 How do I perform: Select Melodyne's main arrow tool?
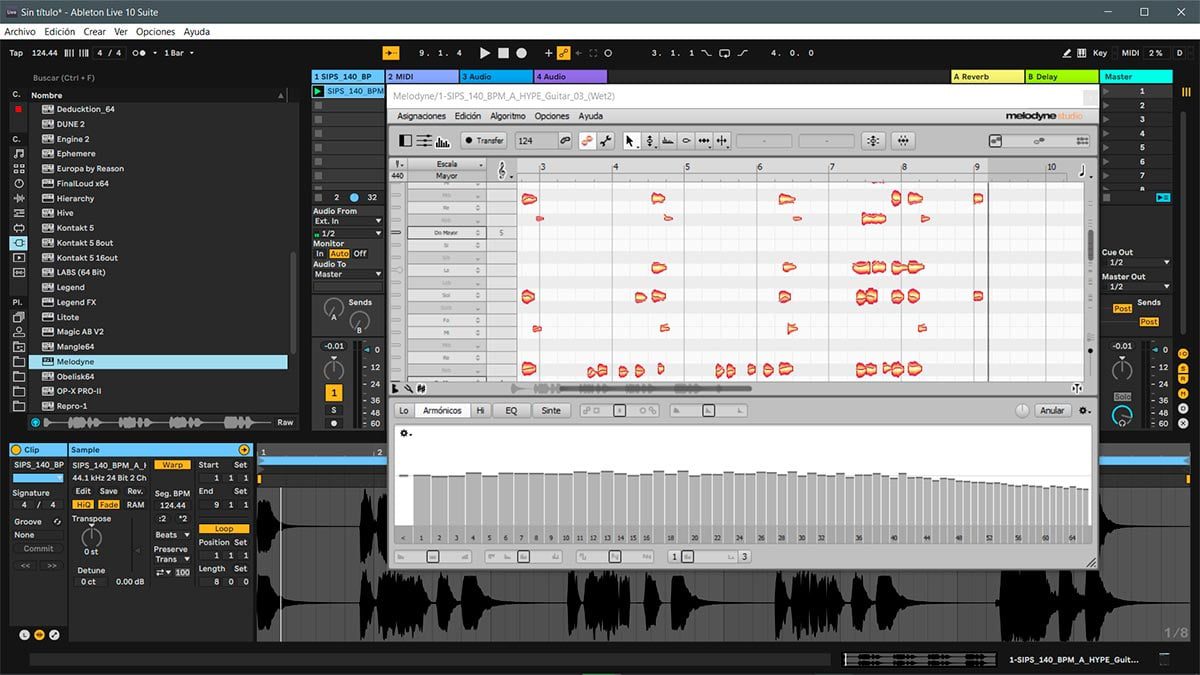click(x=630, y=141)
